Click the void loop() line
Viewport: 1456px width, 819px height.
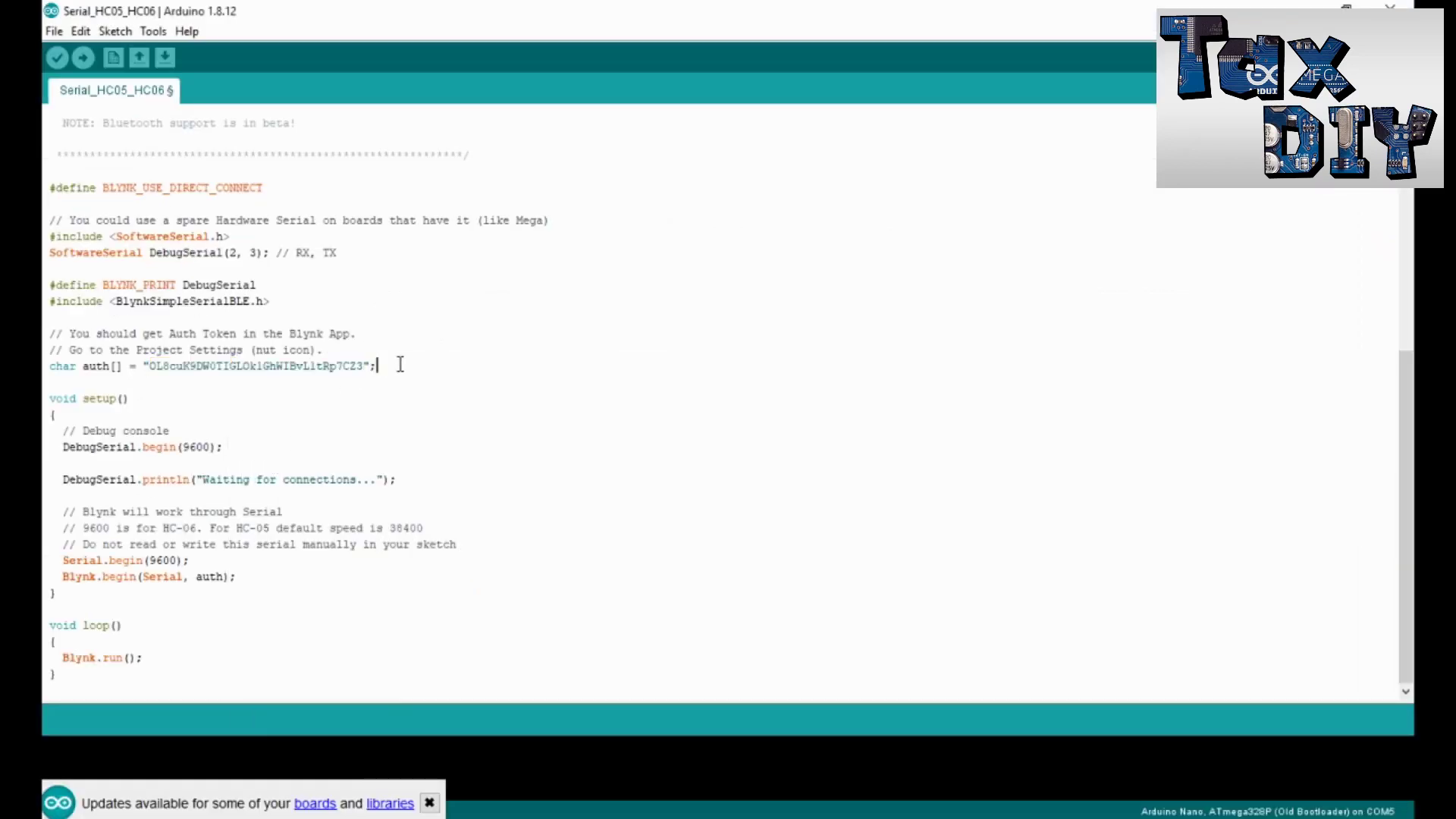[x=85, y=626]
